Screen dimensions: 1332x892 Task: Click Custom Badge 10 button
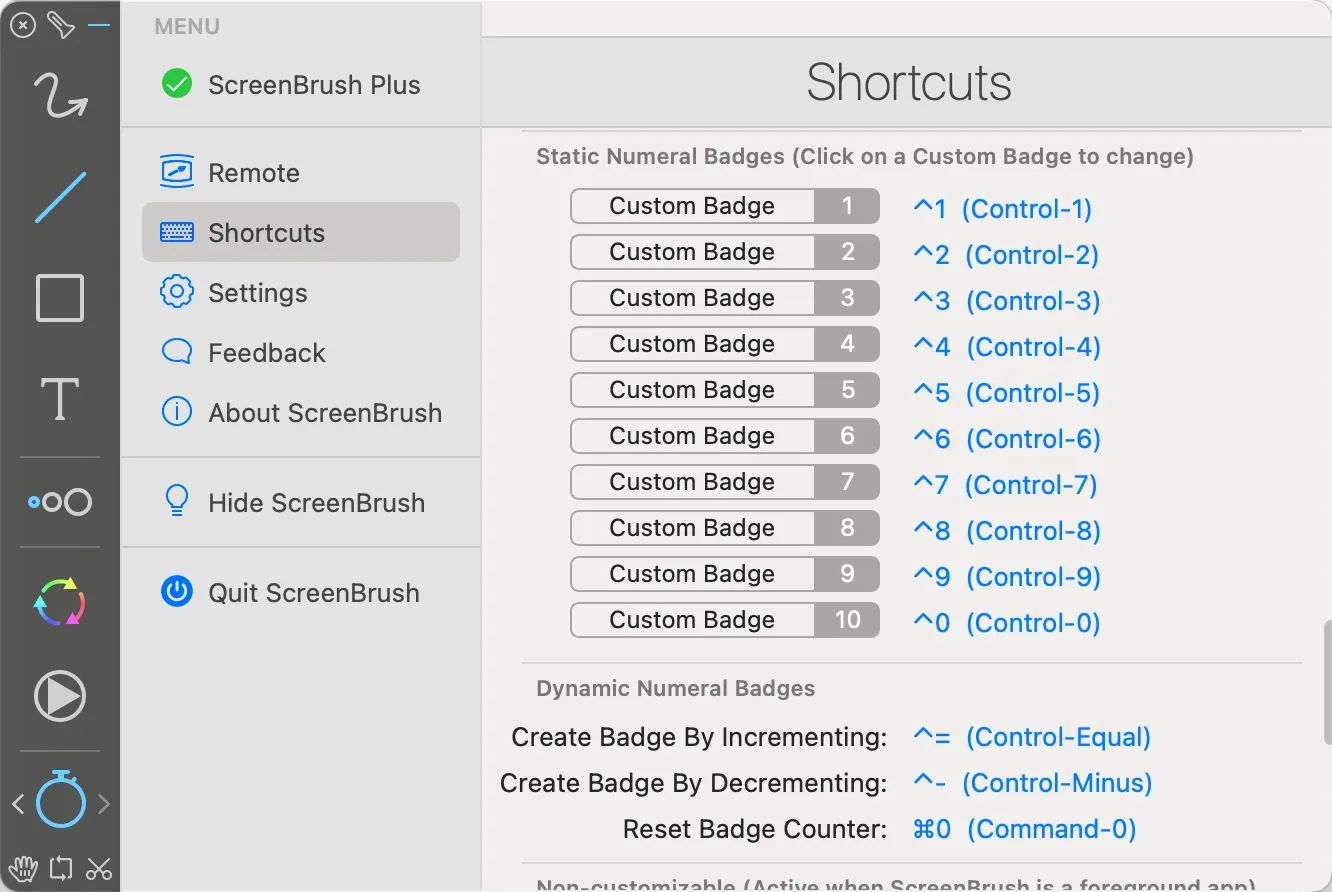click(x=725, y=621)
